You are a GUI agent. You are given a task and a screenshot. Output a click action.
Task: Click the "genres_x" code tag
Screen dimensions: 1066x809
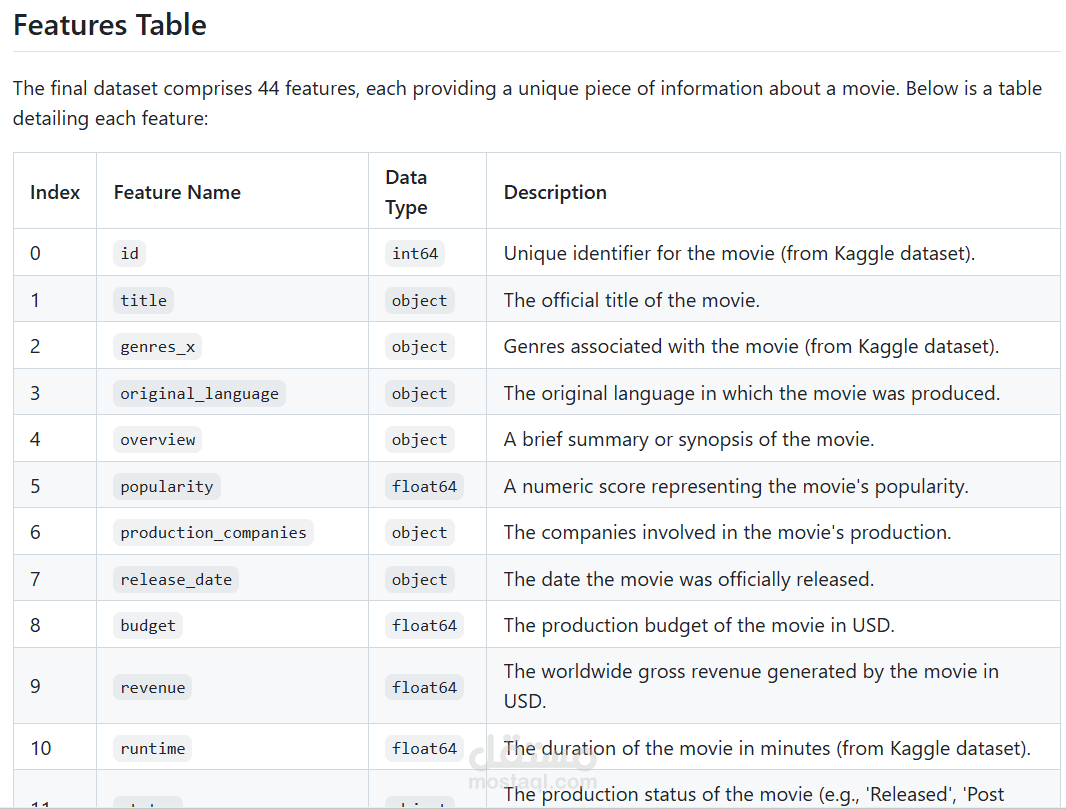(x=158, y=346)
